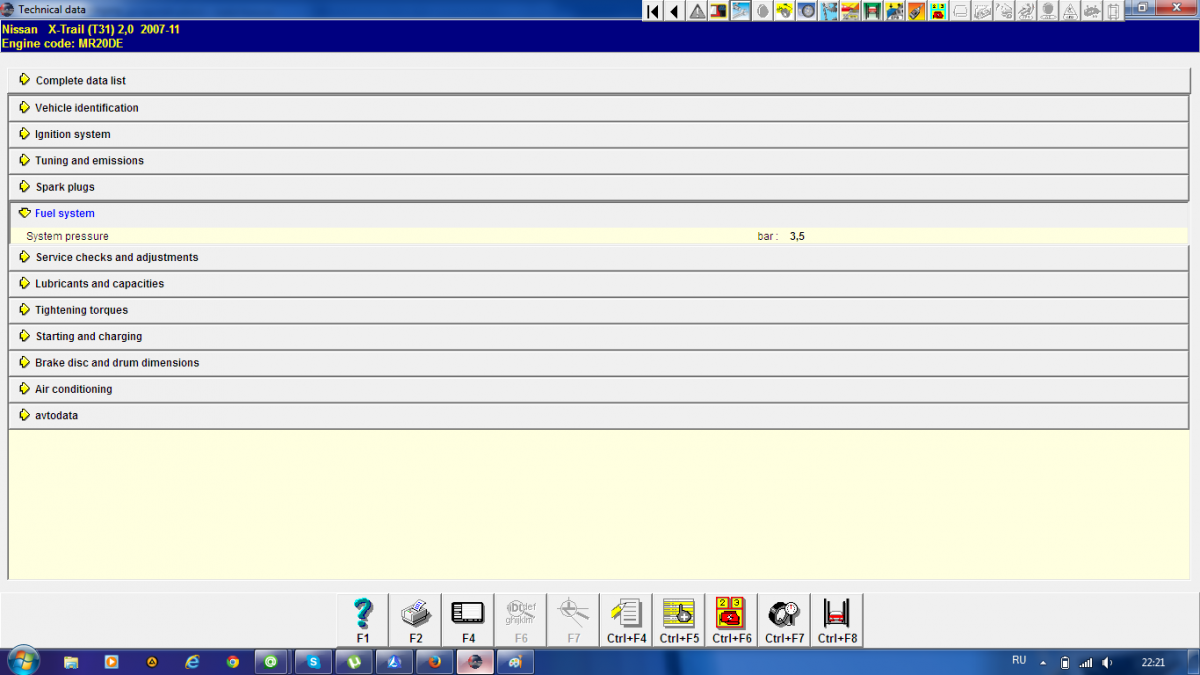Expand the avtodata section
This screenshot has width=1200, height=675.
pos(599,415)
